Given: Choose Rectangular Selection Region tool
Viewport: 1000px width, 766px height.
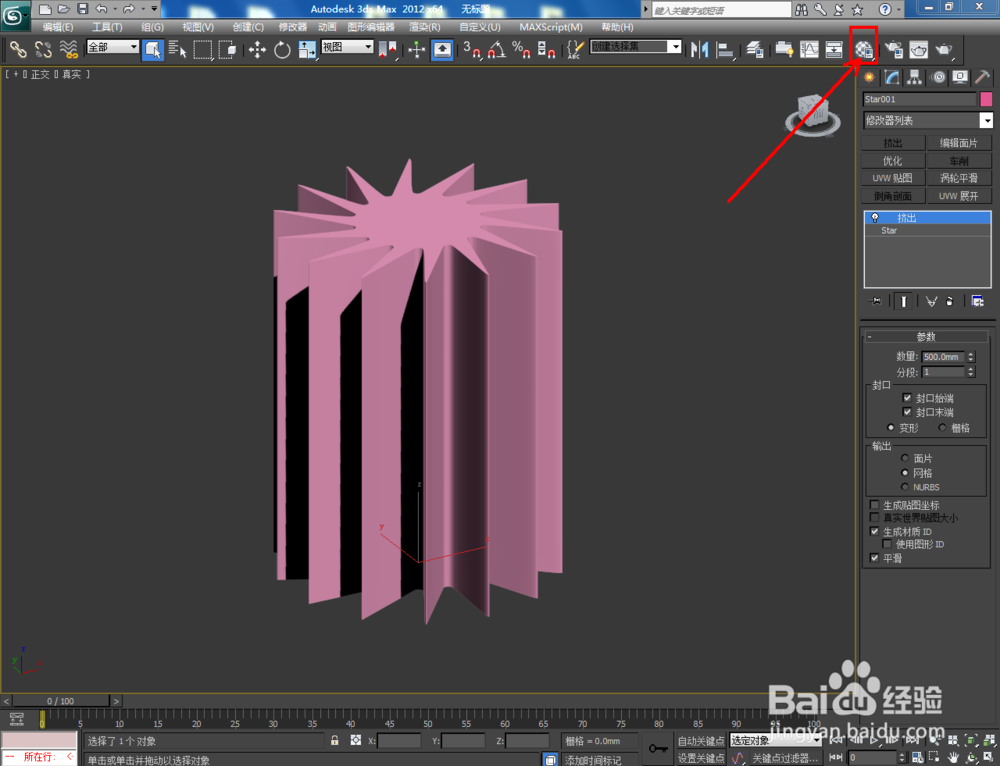Looking at the screenshot, I should pyautogui.click(x=202, y=49).
